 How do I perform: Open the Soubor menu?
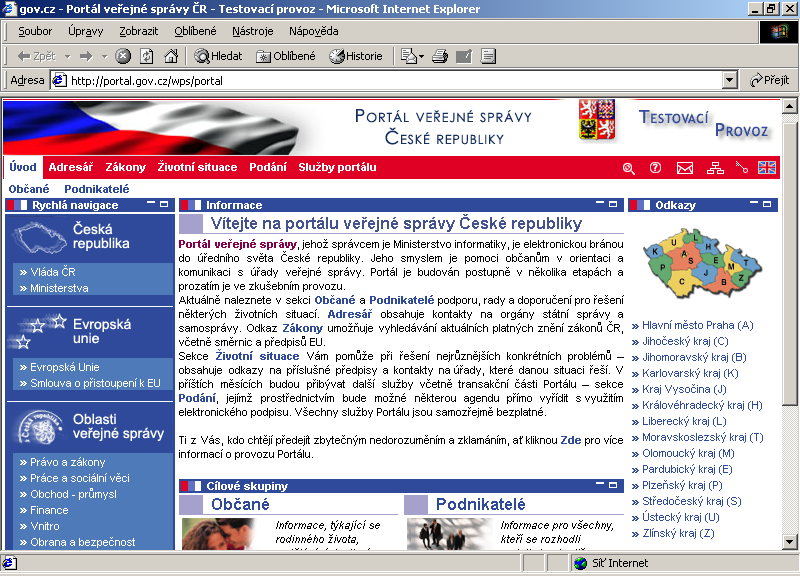tap(35, 31)
